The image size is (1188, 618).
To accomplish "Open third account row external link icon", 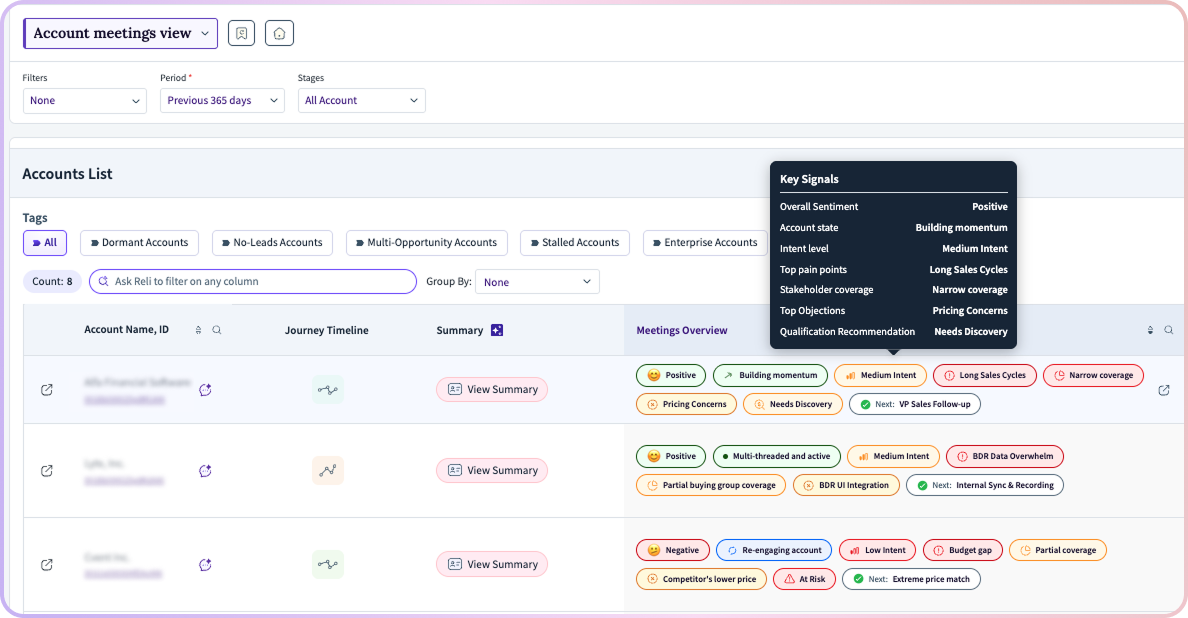I will pyautogui.click(x=47, y=565).
